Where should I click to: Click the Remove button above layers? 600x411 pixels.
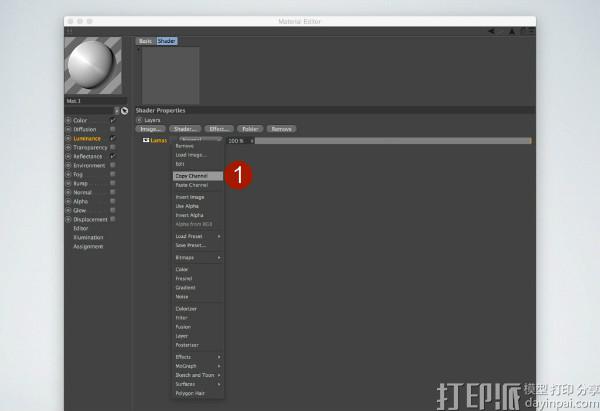point(281,129)
